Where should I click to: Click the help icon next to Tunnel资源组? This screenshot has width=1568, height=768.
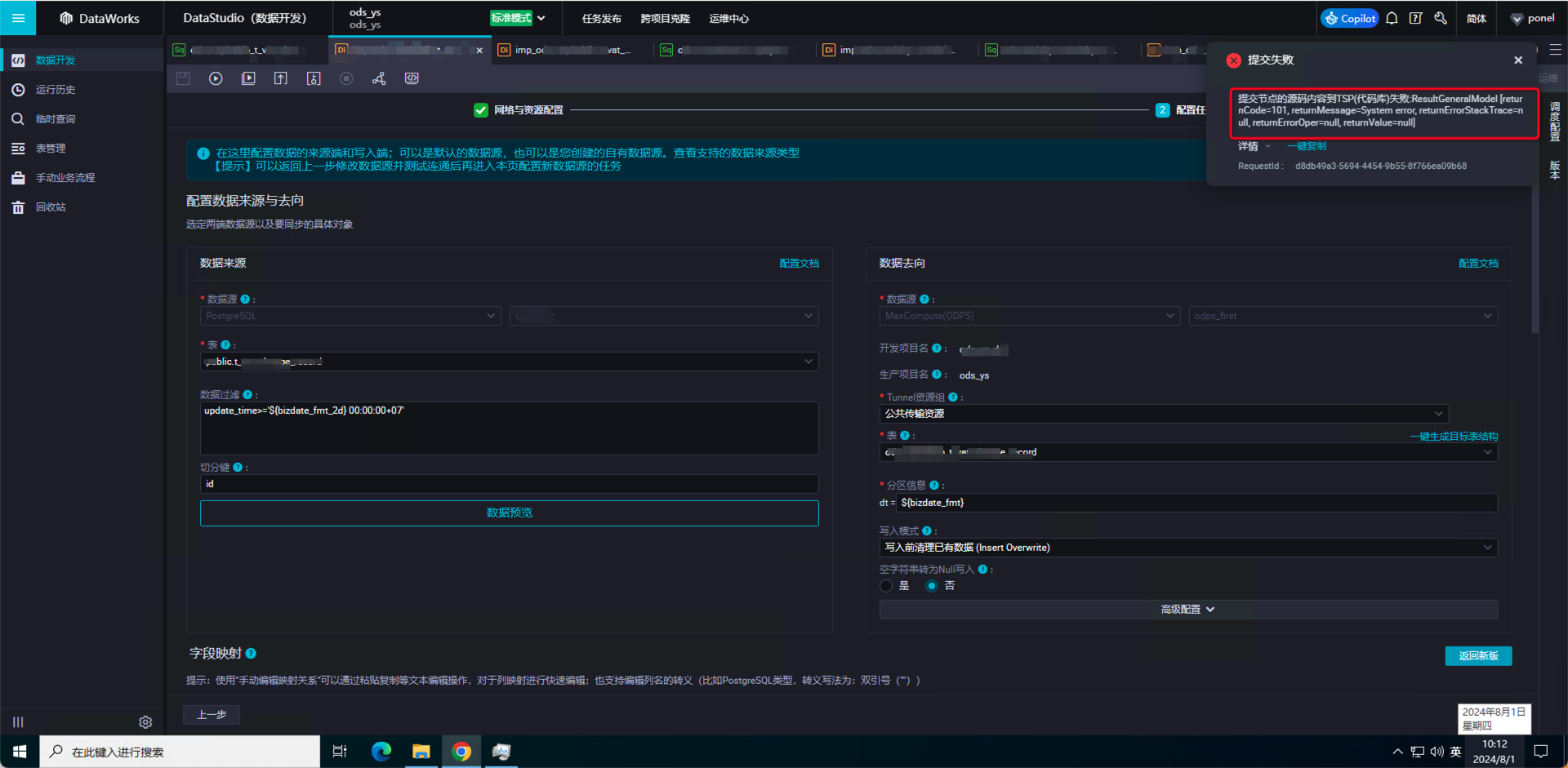tap(953, 397)
